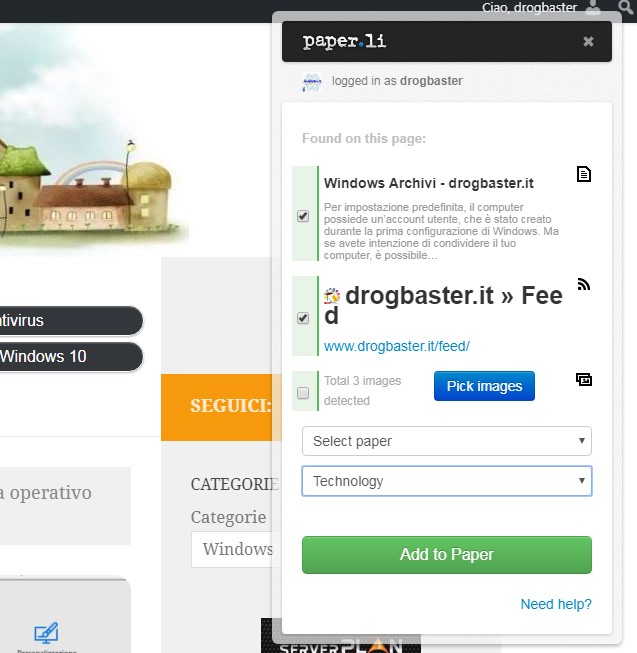Click the Pick images button

pos(484,386)
